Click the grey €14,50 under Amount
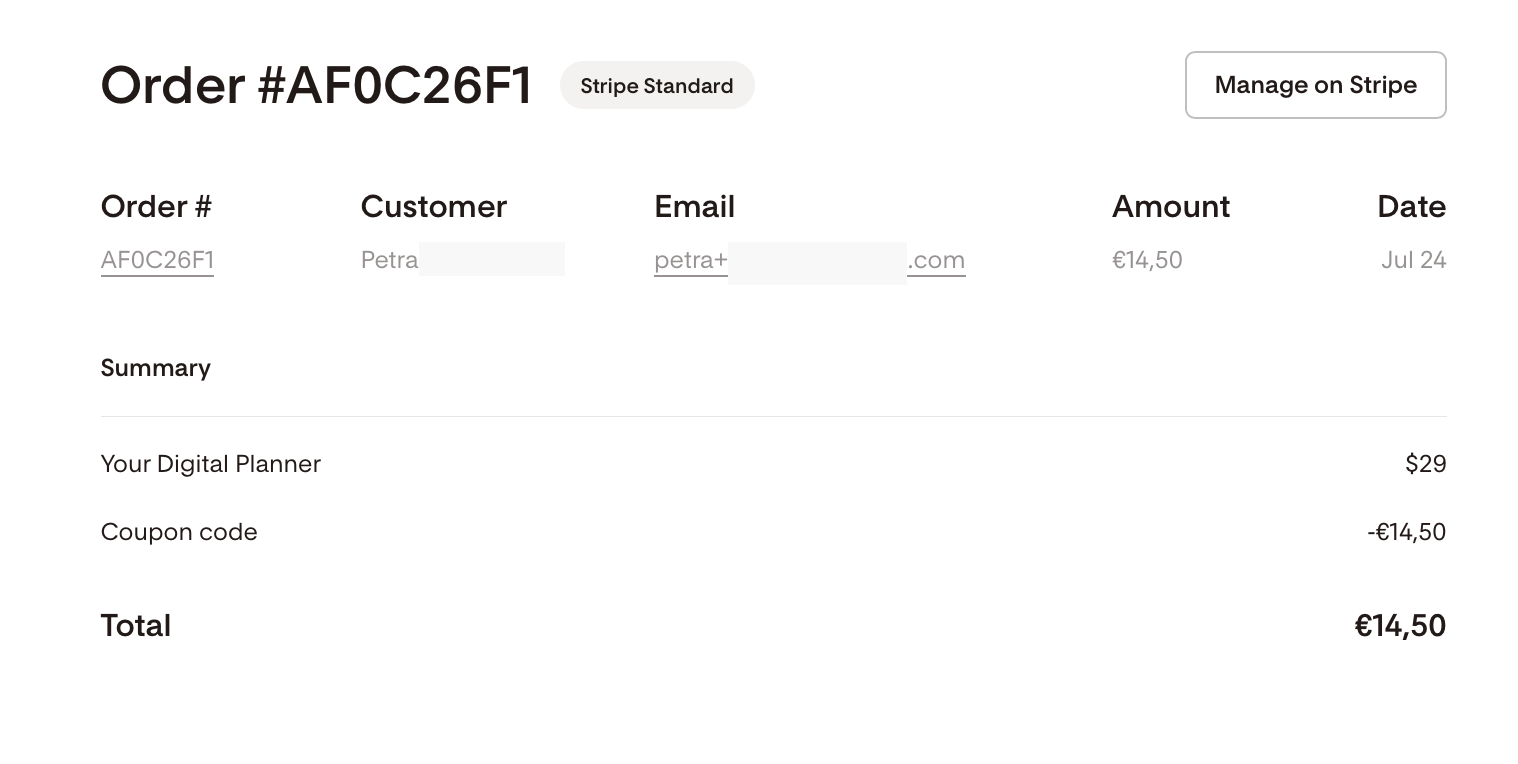Image resolution: width=1518 pixels, height=764 pixels. 1147,260
